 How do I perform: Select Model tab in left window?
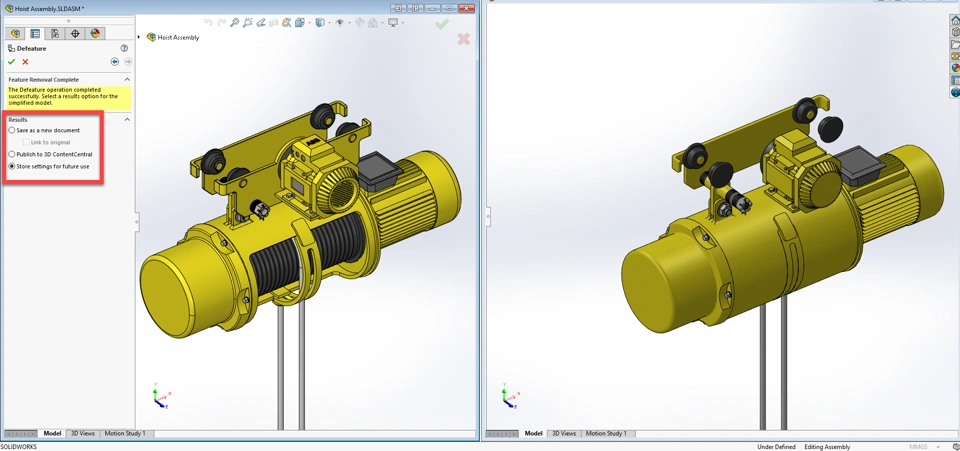pyautogui.click(x=52, y=433)
